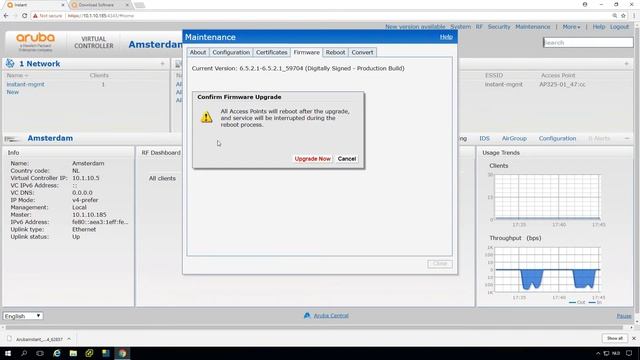Image resolution: width=640 pixels, height=360 pixels.
Task: Click the browser back arrow
Action: [6, 16]
